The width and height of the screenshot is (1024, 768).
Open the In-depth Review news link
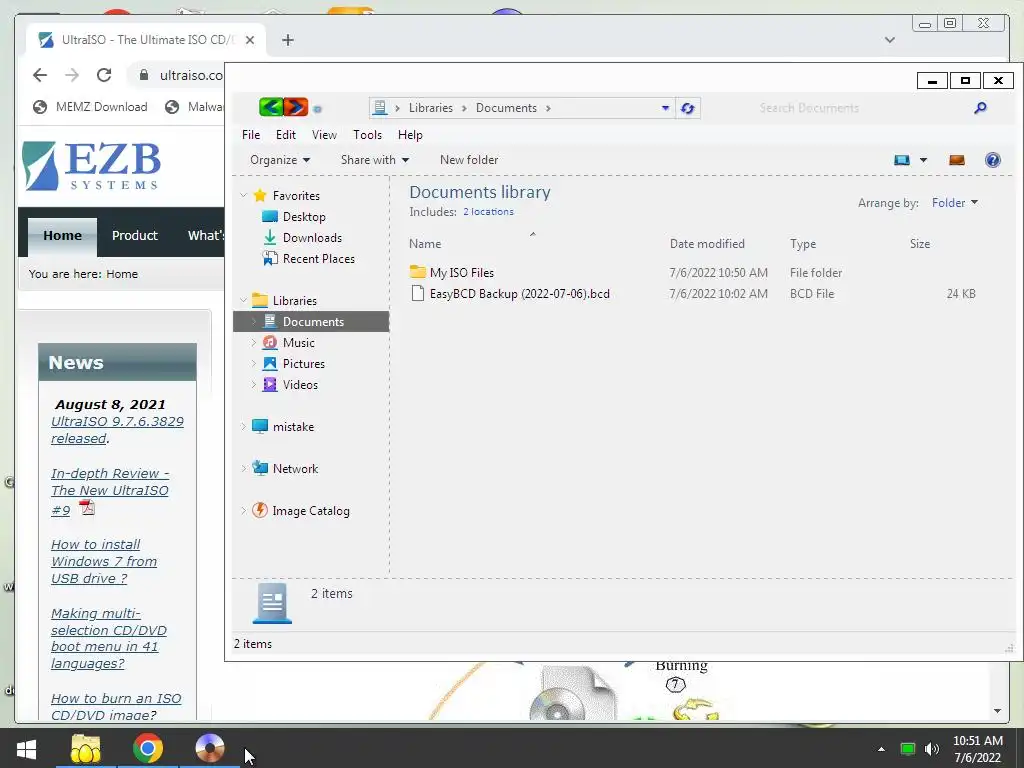point(110,491)
